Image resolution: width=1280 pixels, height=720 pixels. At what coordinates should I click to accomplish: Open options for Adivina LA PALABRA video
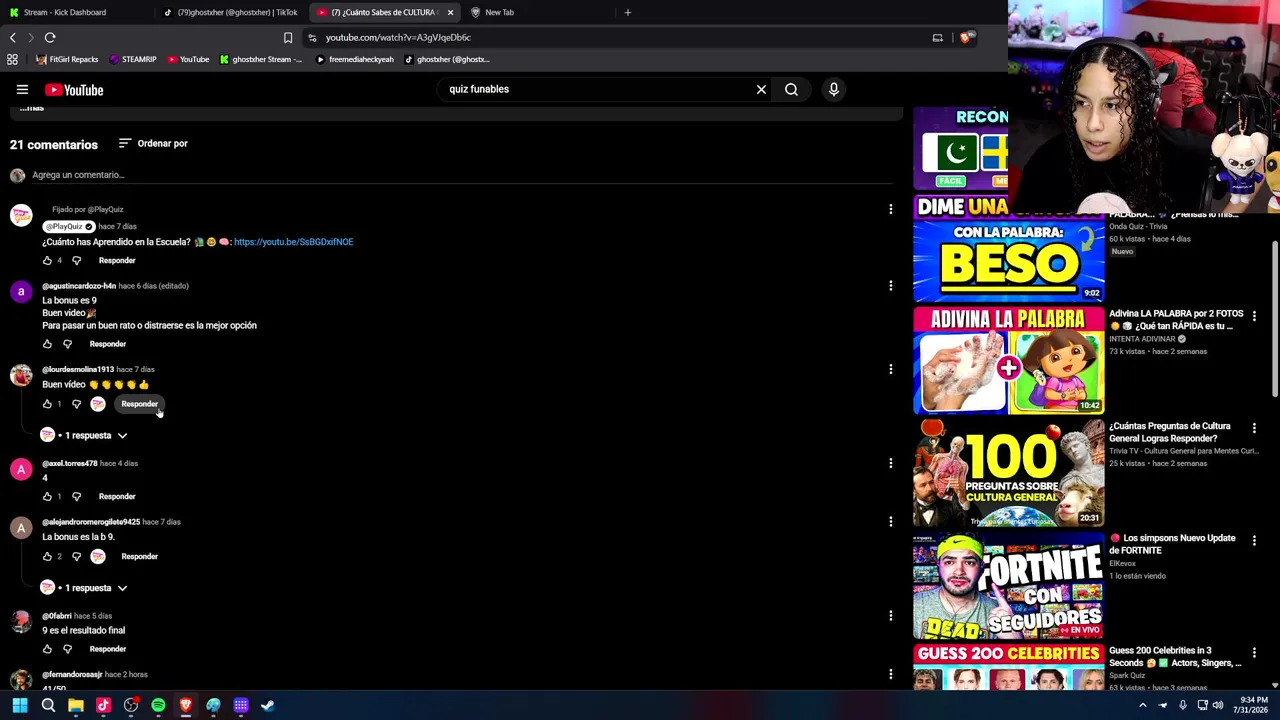(x=1254, y=316)
